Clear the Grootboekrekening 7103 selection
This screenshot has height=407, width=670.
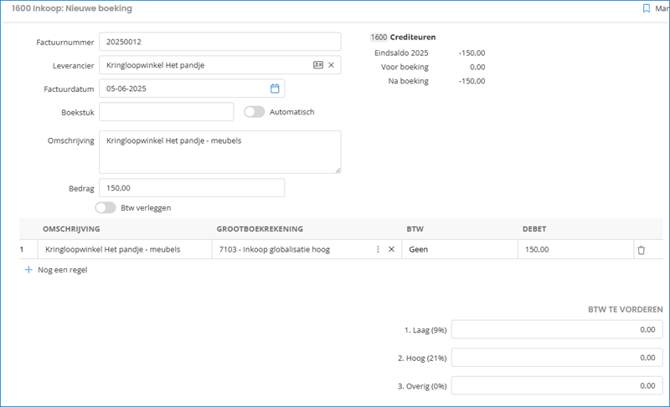tap(391, 249)
